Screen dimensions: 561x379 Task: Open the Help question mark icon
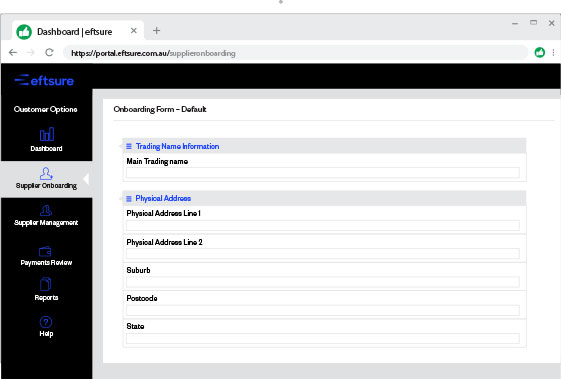(46, 322)
